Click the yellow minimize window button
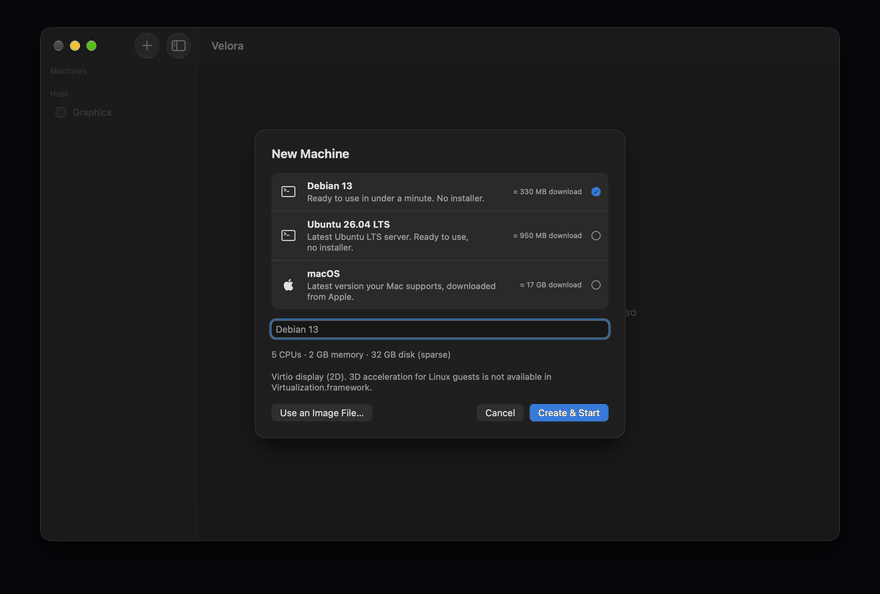The image size is (880, 594). (x=75, y=45)
